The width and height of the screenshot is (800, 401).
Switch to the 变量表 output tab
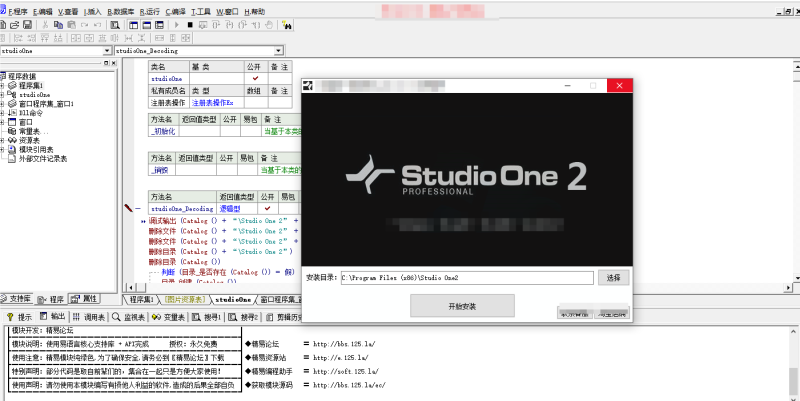(168, 317)
